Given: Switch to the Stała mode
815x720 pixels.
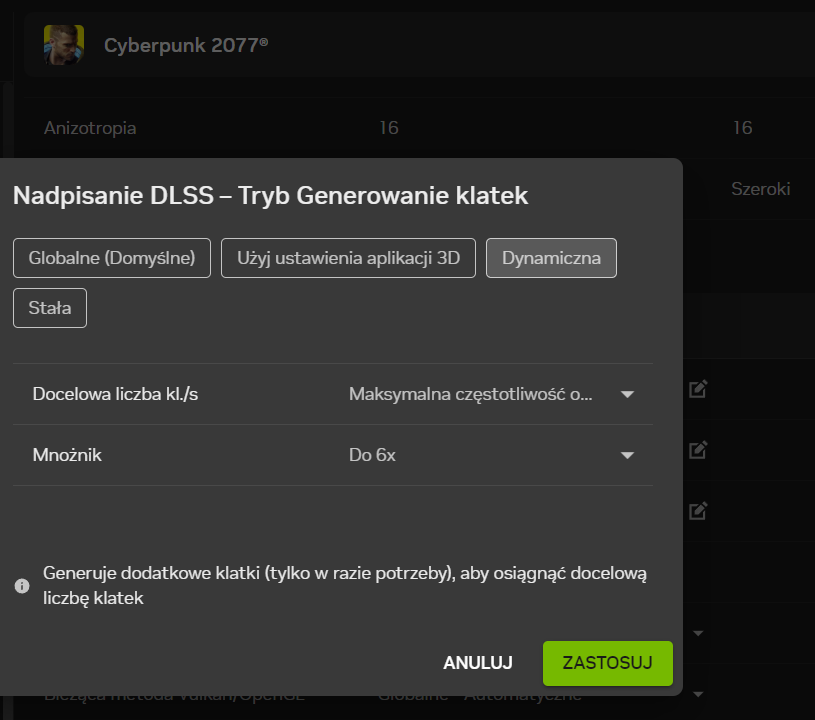Looking at the screenshot, I should pyautogui.click(x=50, y=308).
